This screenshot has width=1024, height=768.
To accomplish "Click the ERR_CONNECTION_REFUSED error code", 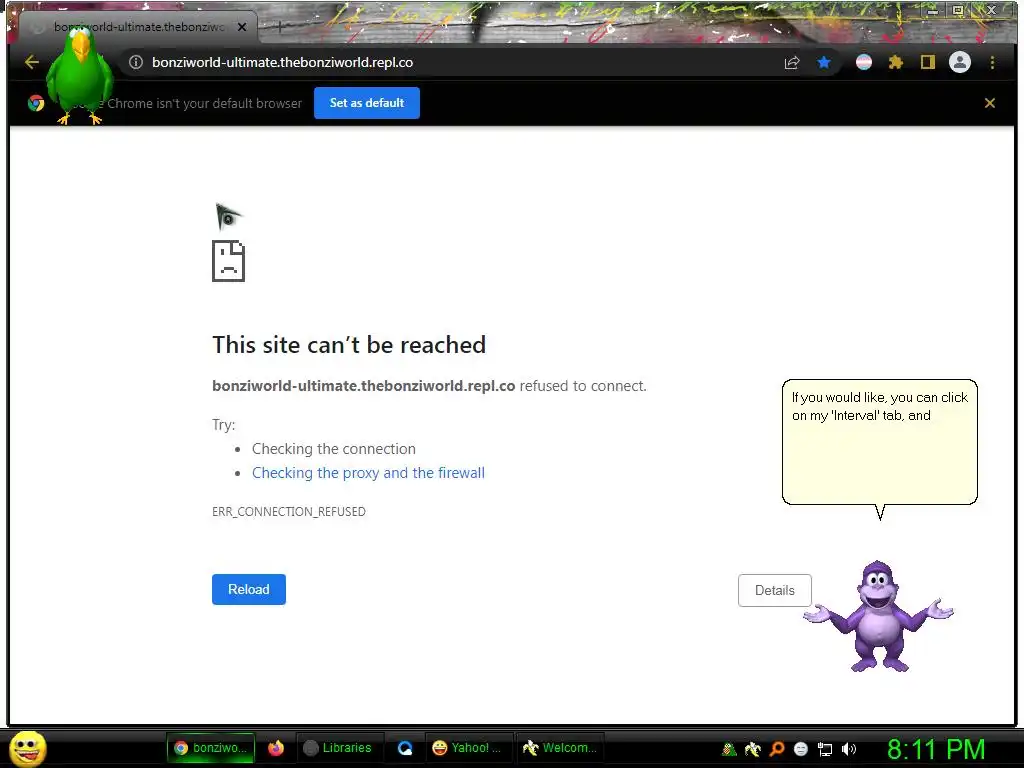I will coord(289,511).
